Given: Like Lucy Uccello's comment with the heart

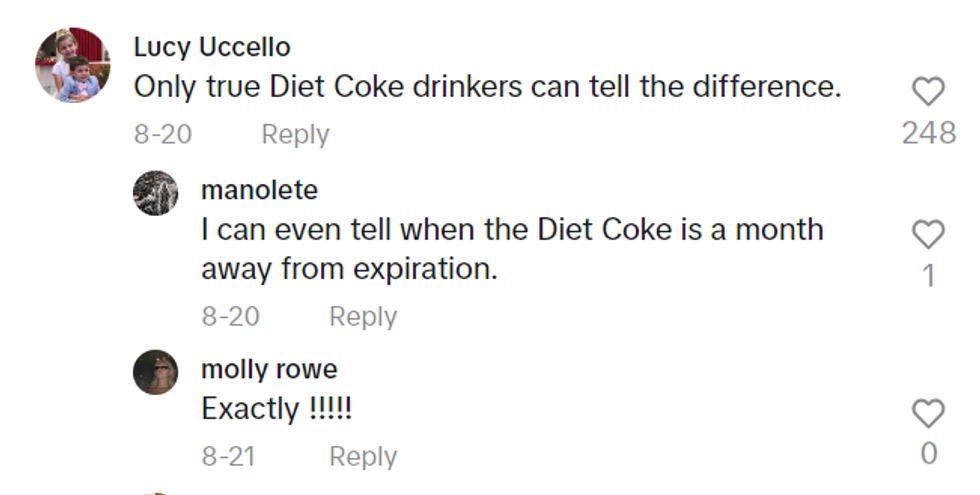Looking at the screenshot, I should pyautogui.click(x=929, y=92).
